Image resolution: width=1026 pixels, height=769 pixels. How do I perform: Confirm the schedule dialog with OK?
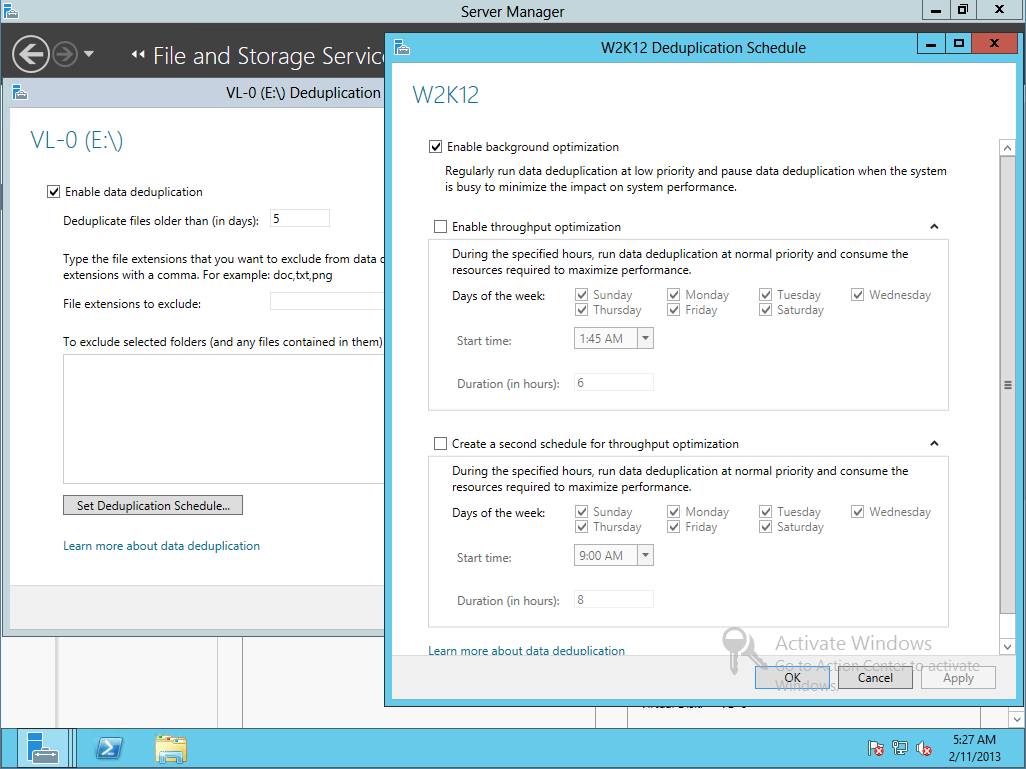(792, 677)
